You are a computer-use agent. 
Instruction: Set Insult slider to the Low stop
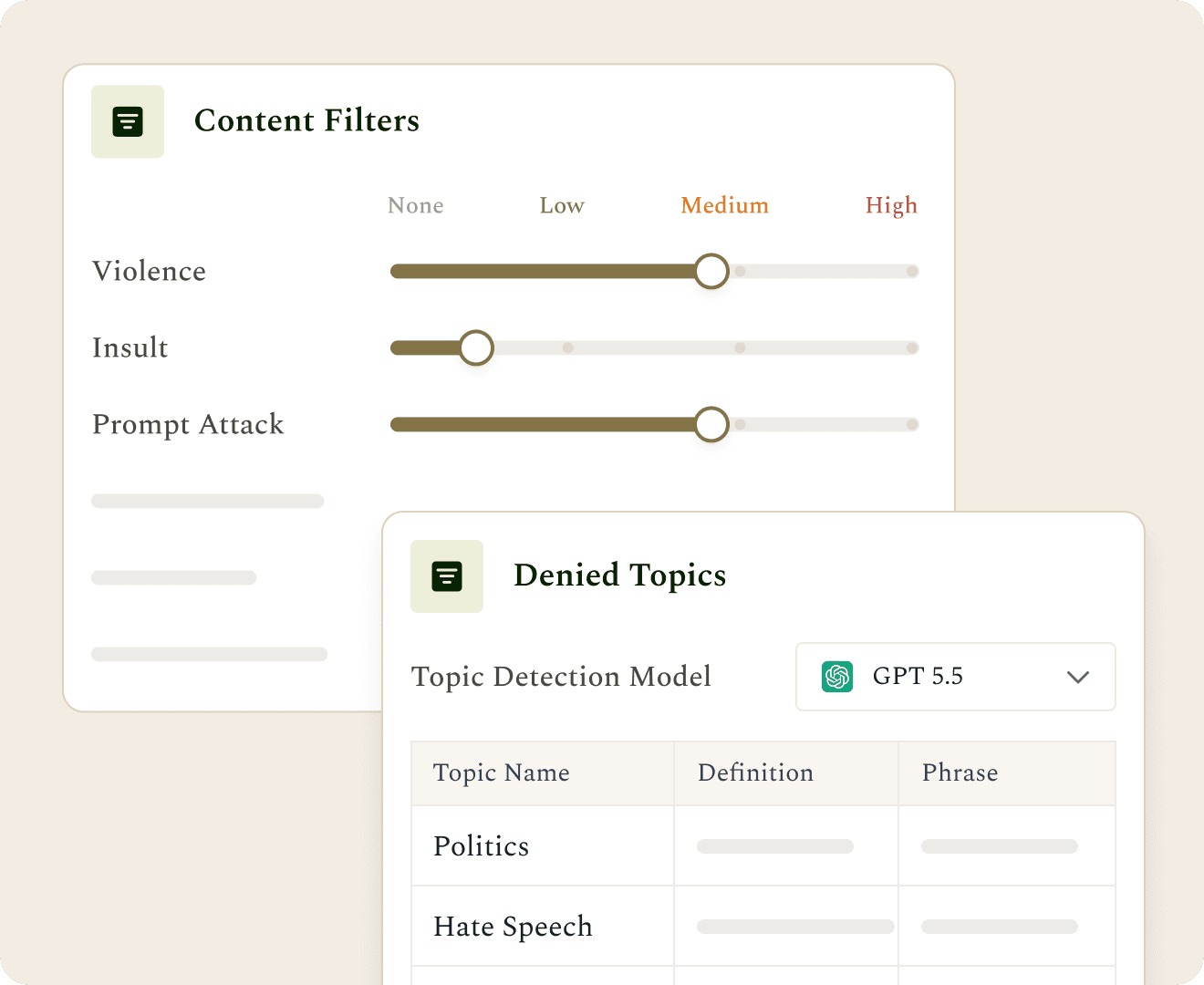pyautogui.click(x=567, y=347)
